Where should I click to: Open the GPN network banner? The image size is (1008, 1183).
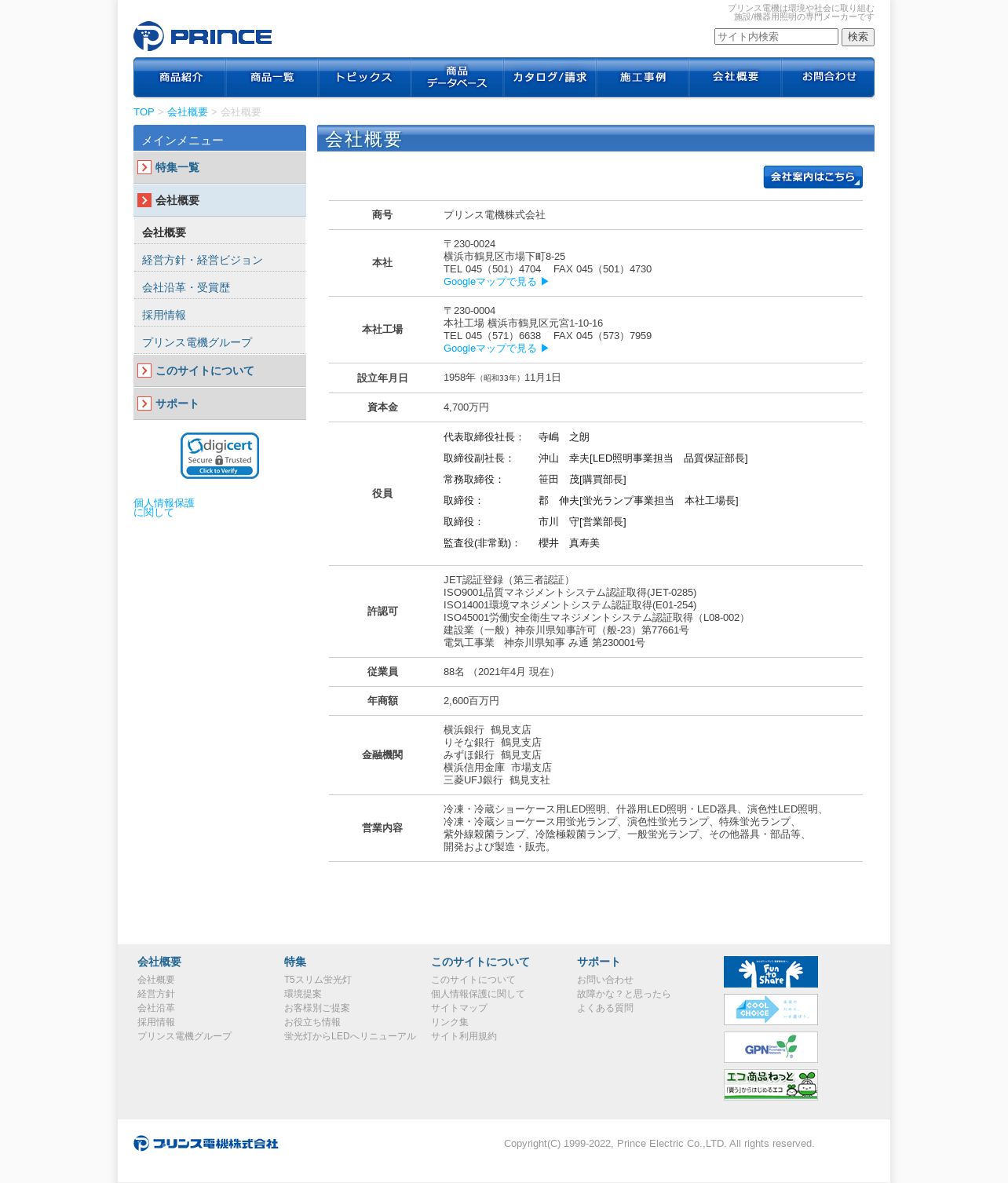pos(771,1047)
